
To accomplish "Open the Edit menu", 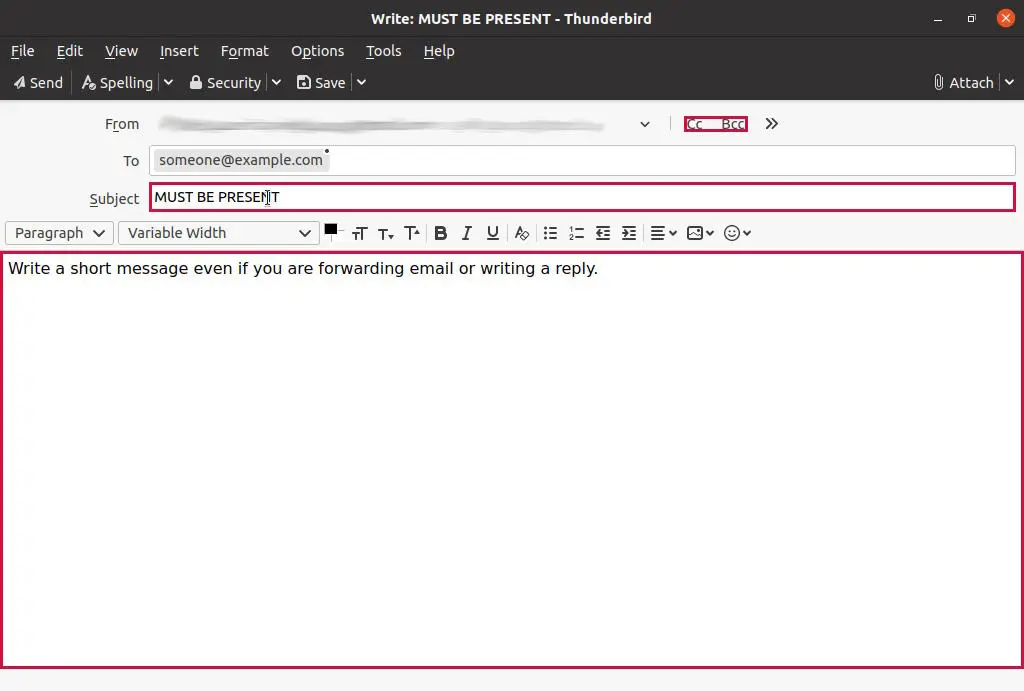I will tap(69, 51).
